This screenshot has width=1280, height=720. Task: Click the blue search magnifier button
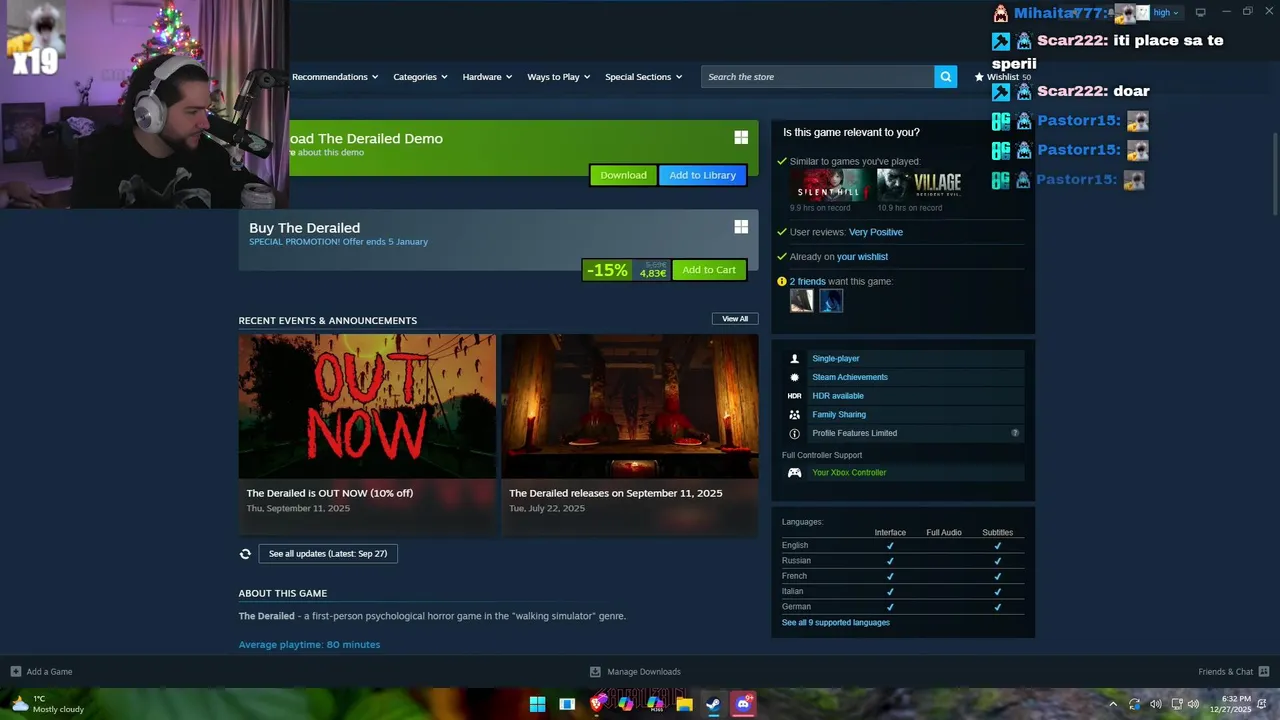pos(945,77)
